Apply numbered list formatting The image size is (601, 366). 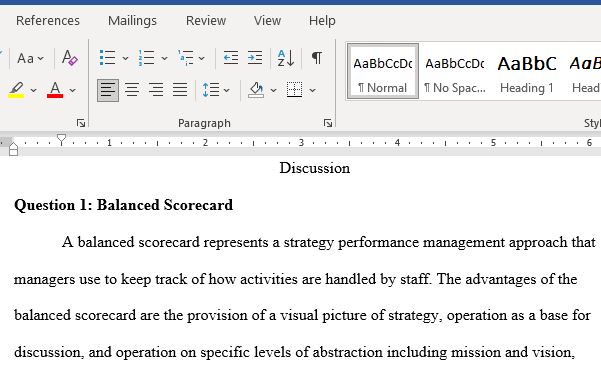[146, 58]
